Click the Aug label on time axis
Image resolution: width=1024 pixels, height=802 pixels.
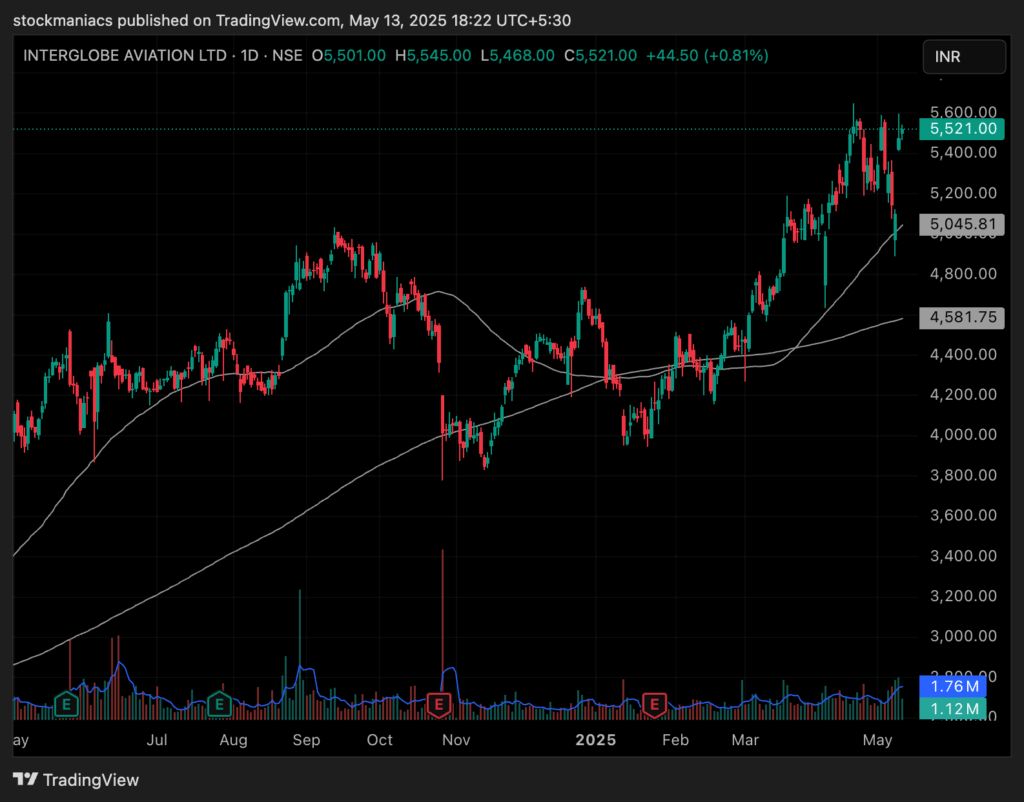click(x=233, y=740)
